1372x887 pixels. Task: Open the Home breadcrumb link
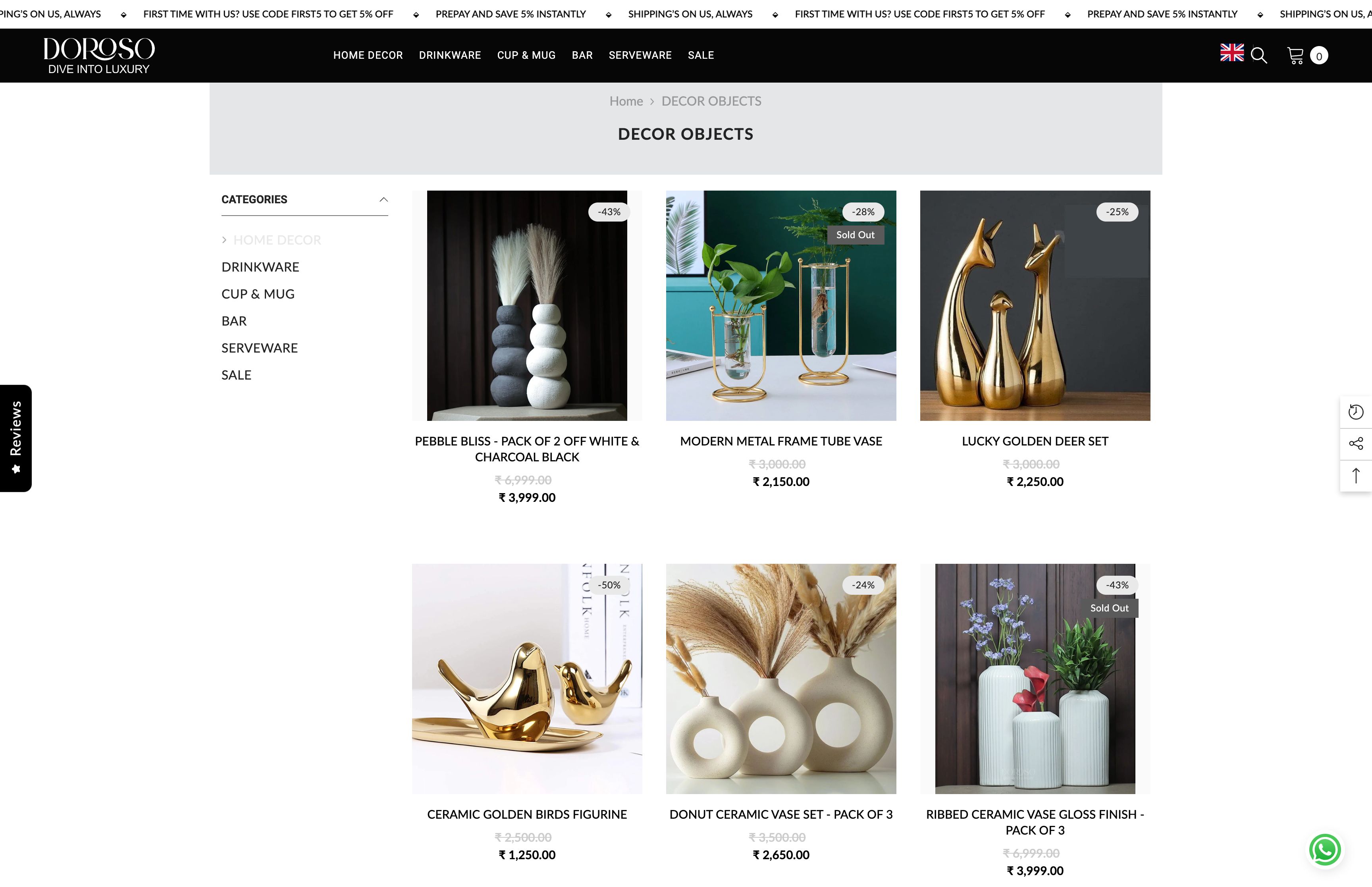626,101
